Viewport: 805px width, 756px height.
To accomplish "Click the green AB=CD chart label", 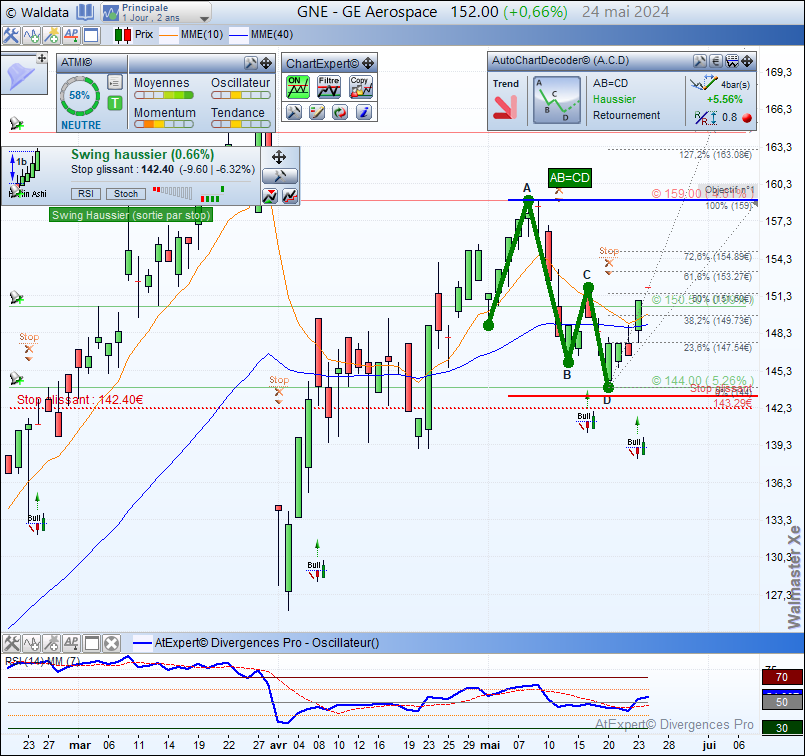I will 569,178.
